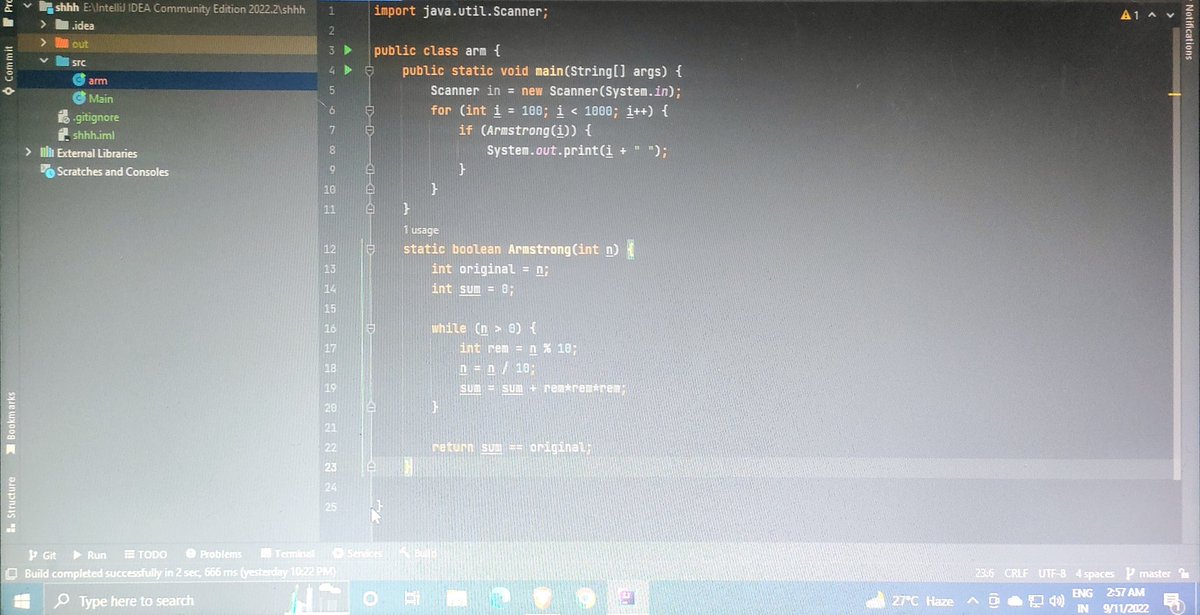Open the Windows Start menu
This screenshot has width=1200, height=615.
coord(20,600)
